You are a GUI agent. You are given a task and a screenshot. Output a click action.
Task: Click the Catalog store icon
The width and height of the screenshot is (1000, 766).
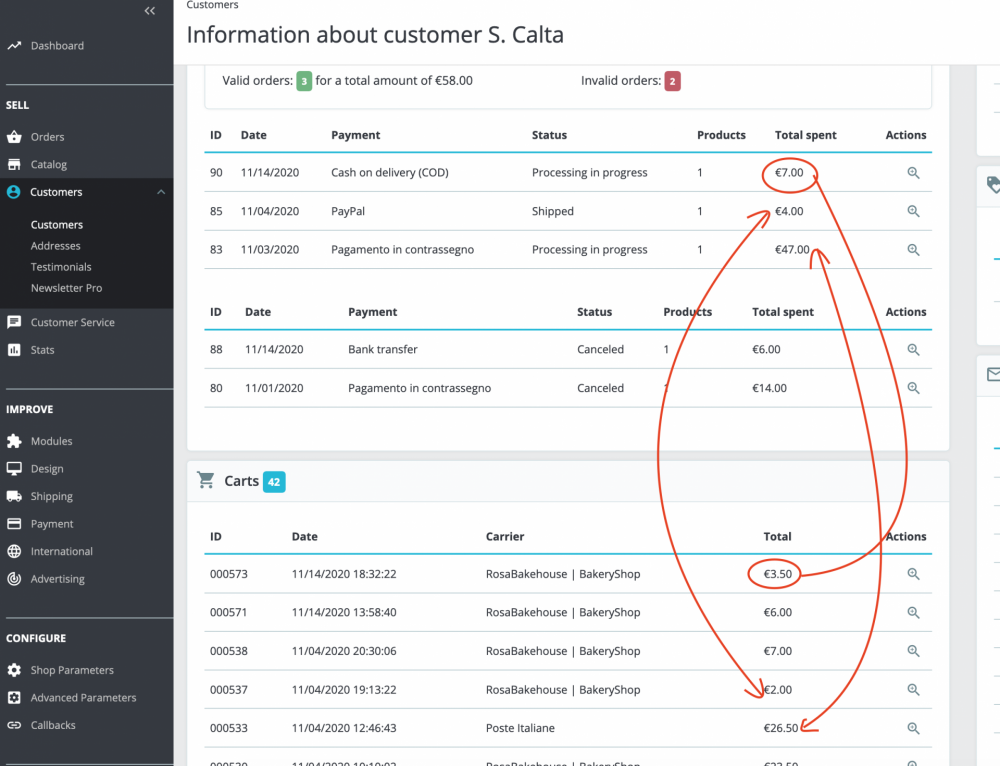[x=14, y=164]
